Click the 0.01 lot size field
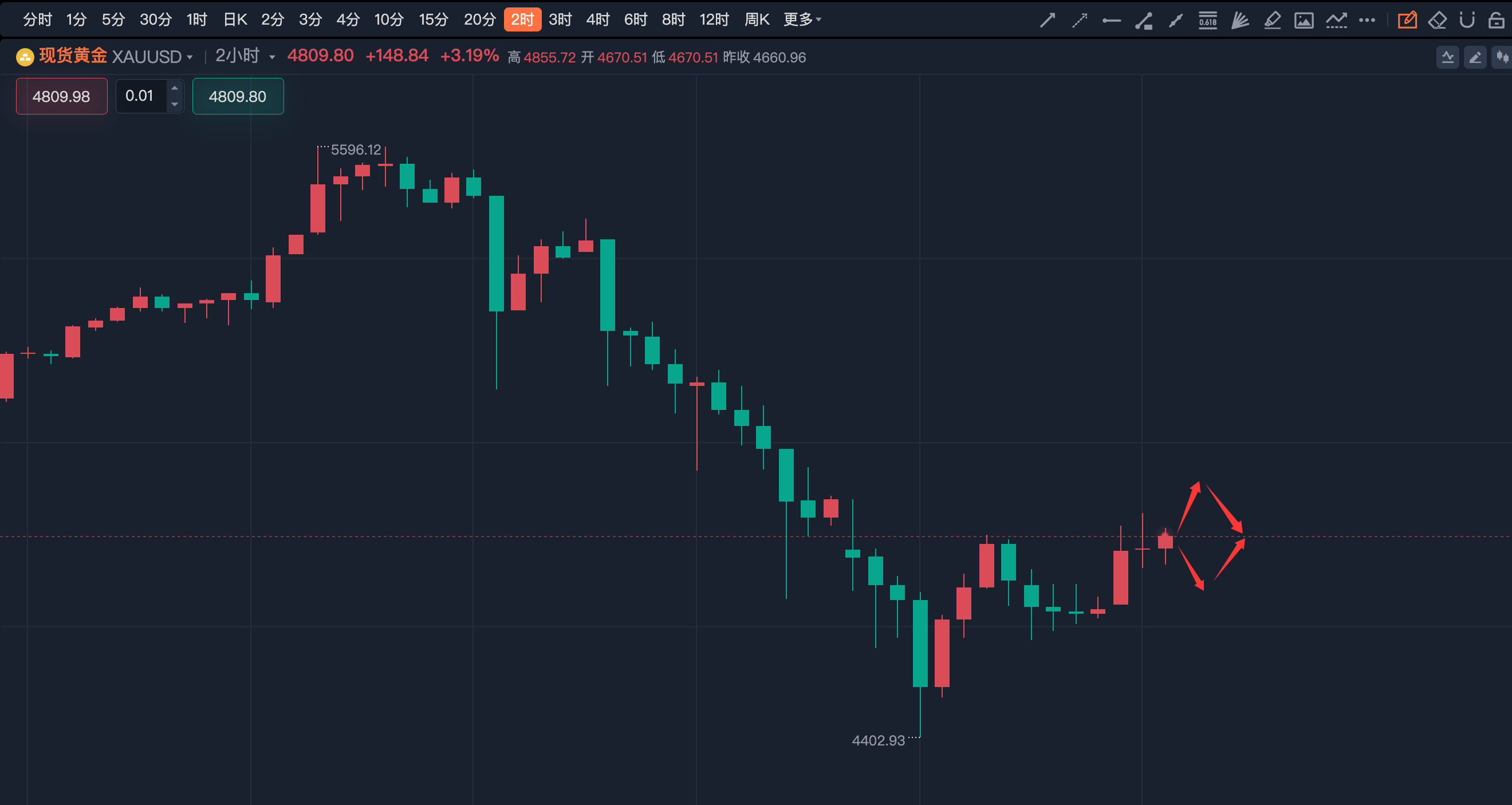 click(x=140, y=96)
